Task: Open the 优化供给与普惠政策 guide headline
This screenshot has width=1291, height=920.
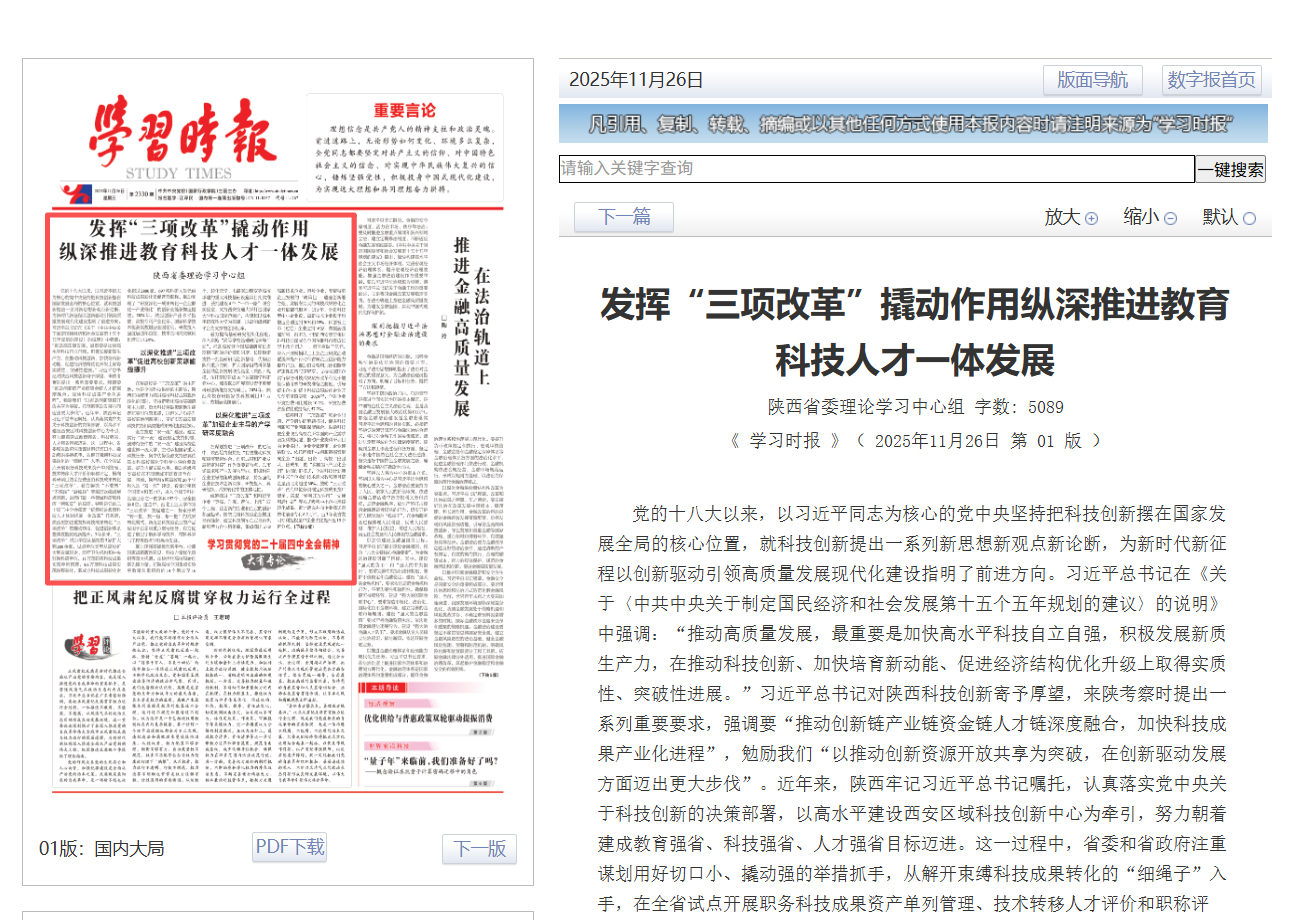Action: pyautogui.click(x=430, y=718)
